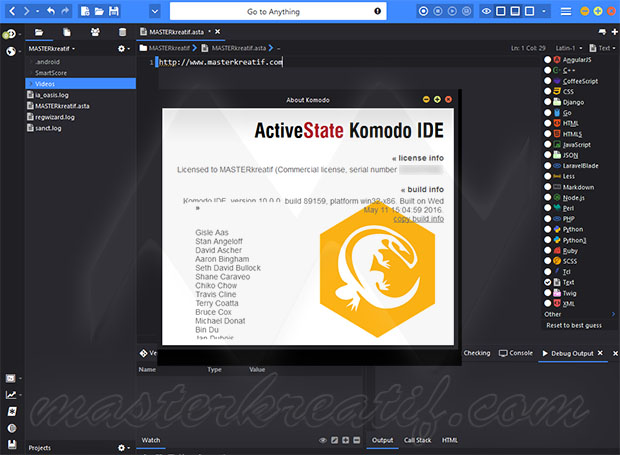This screenshot has height=455, width=620.
Task: Switch to the HTML bottom tab
Action: [x=450, y=440]
